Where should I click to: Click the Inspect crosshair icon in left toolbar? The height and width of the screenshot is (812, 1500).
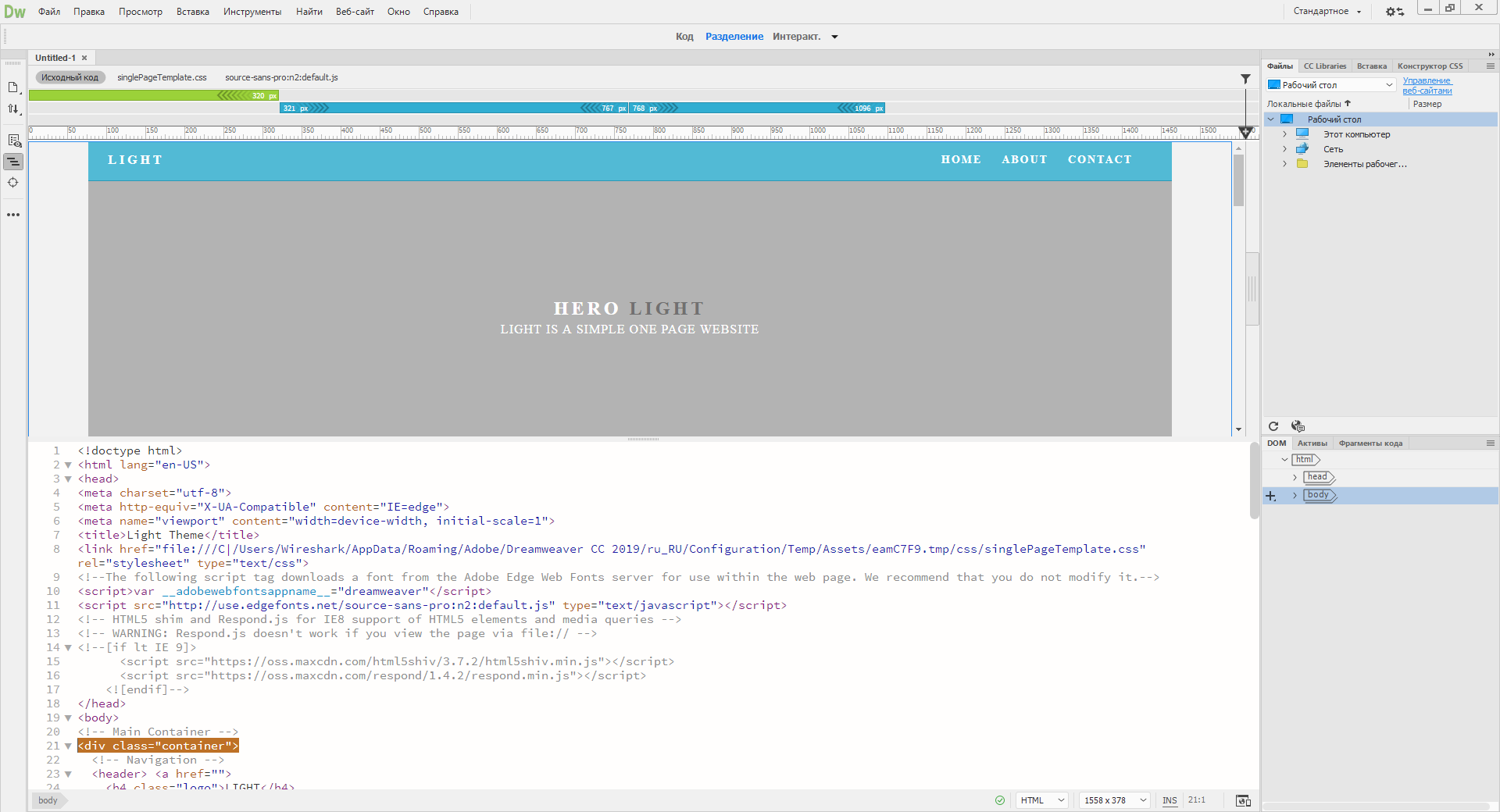pos(13,183)
